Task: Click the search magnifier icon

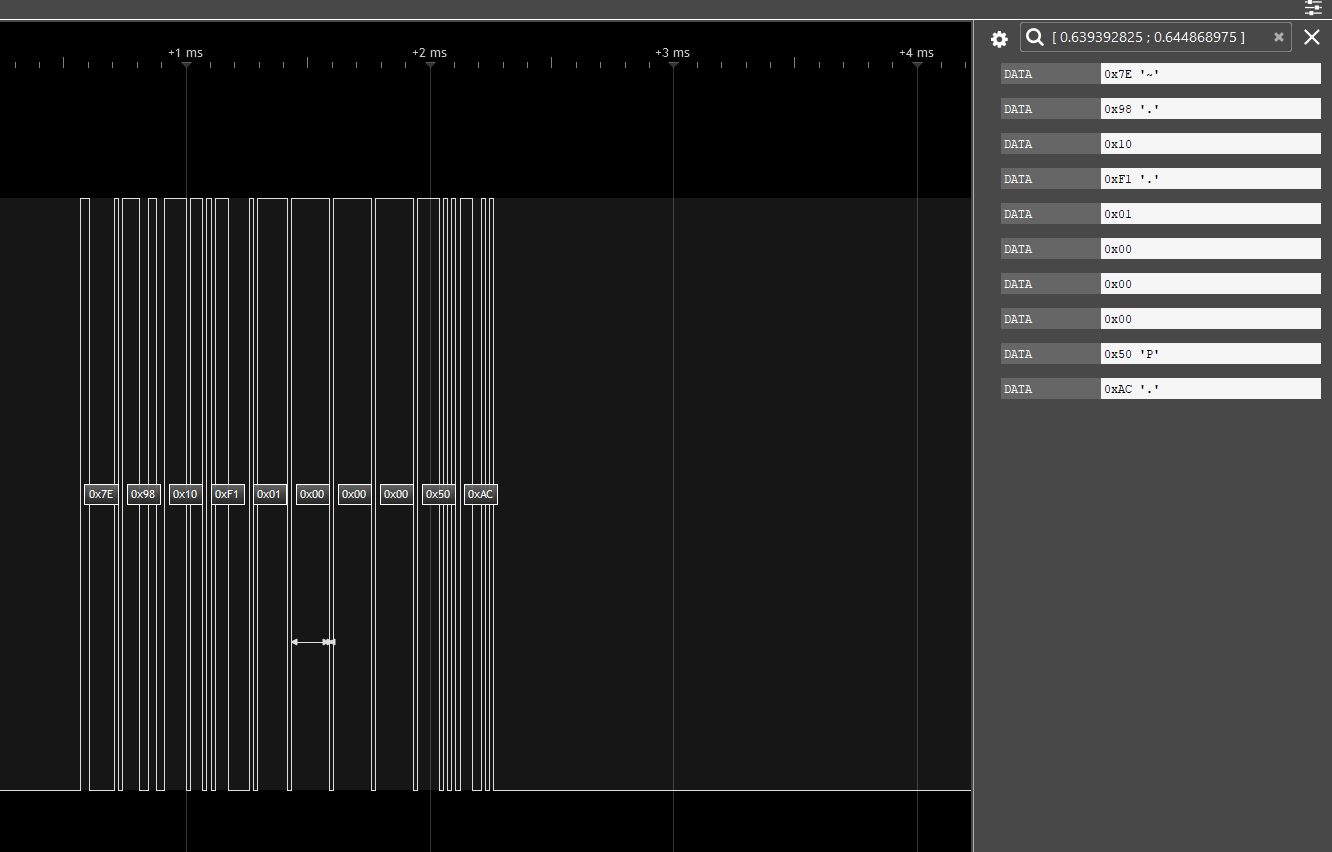Action: pyautogui.click(x=1035, y=37)
